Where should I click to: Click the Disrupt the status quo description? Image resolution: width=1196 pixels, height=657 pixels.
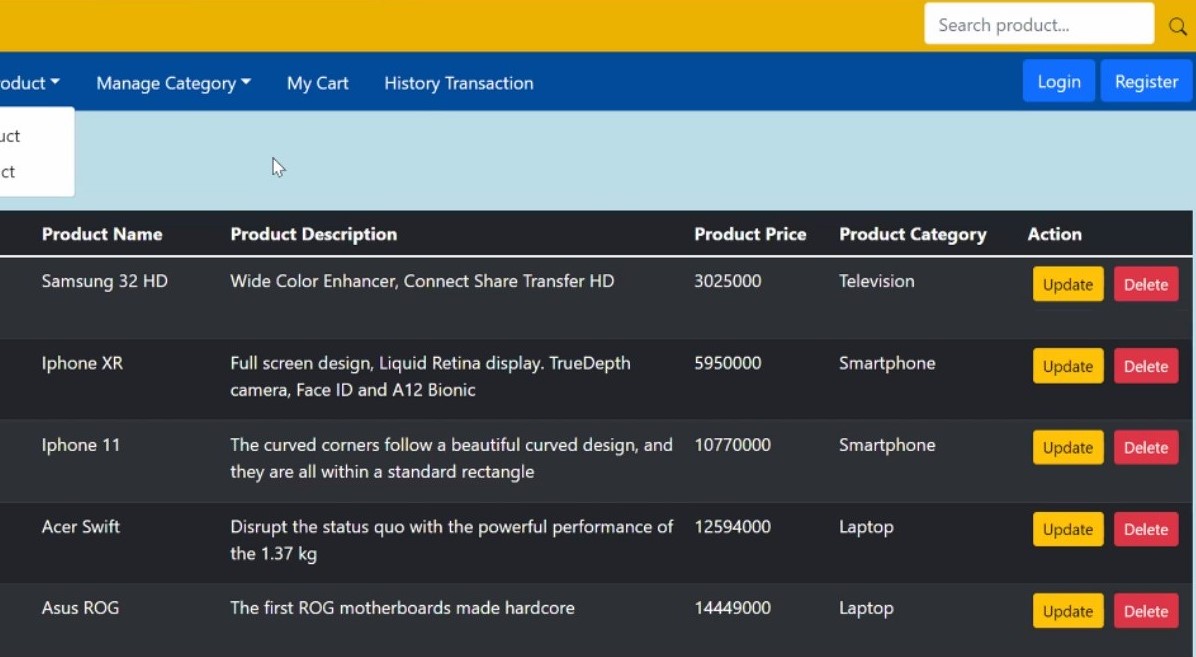[452, 539]
